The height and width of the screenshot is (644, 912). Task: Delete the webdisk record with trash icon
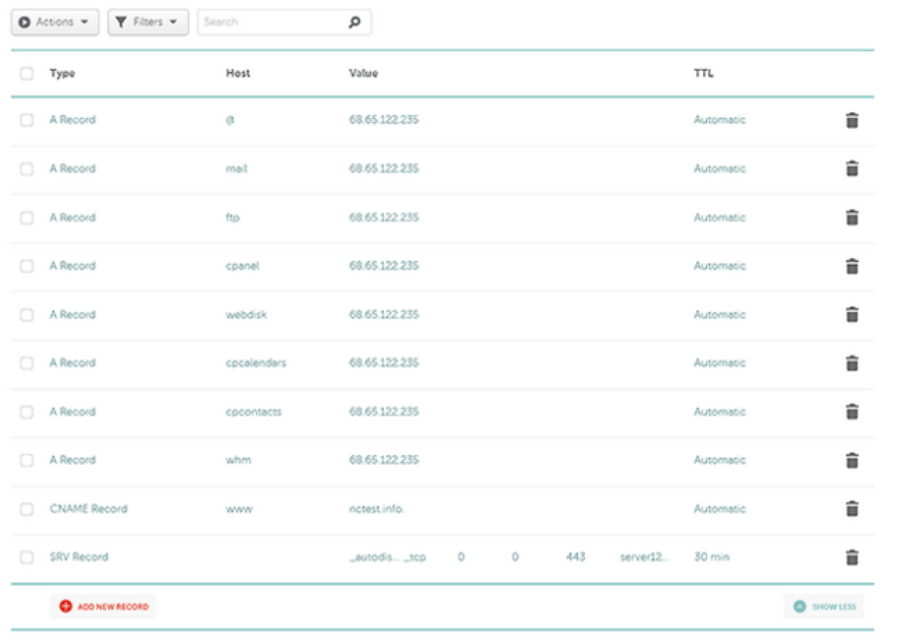[852, 315]
